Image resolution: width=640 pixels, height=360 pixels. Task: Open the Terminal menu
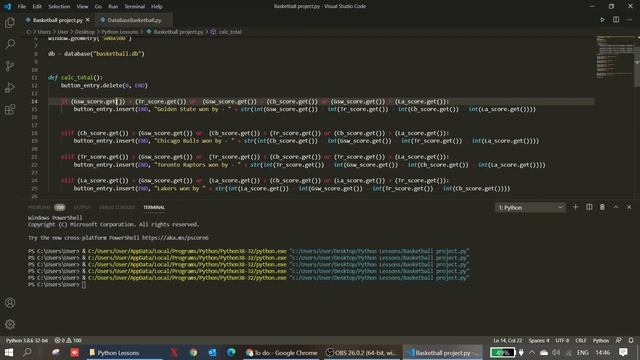click(135, 6)
